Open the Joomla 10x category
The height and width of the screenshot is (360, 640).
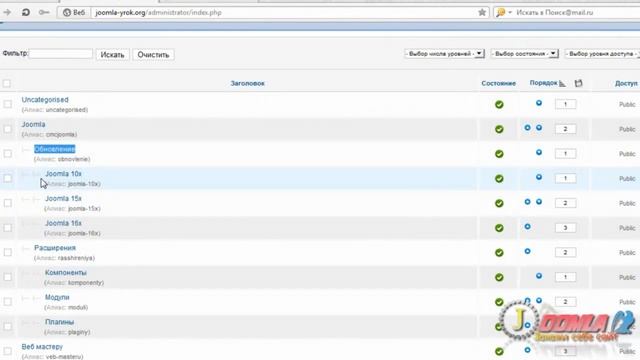(63, 174)
